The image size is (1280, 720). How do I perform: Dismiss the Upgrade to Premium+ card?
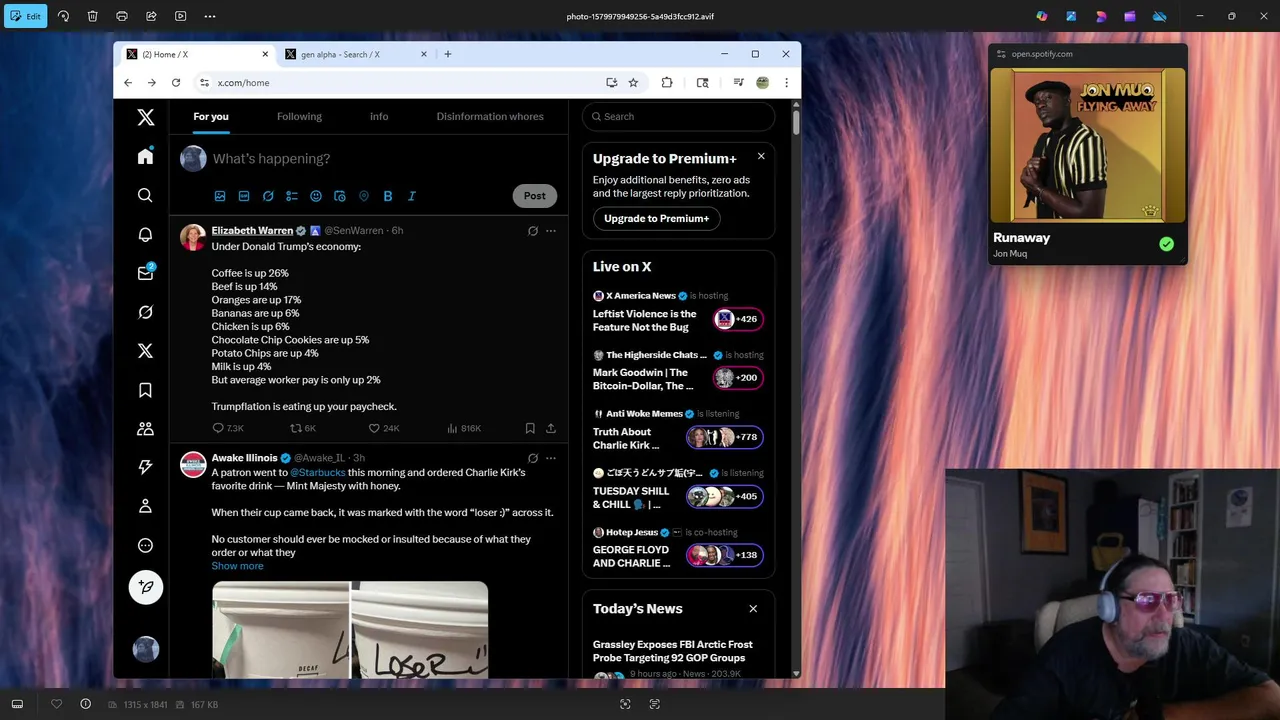coord(761,156)
